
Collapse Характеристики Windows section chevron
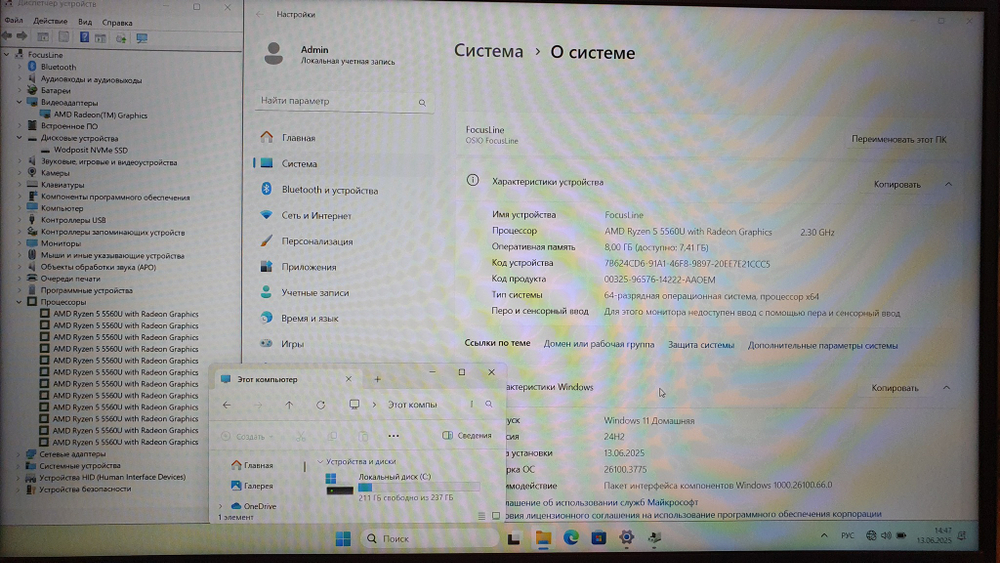[x=946, y=388]
